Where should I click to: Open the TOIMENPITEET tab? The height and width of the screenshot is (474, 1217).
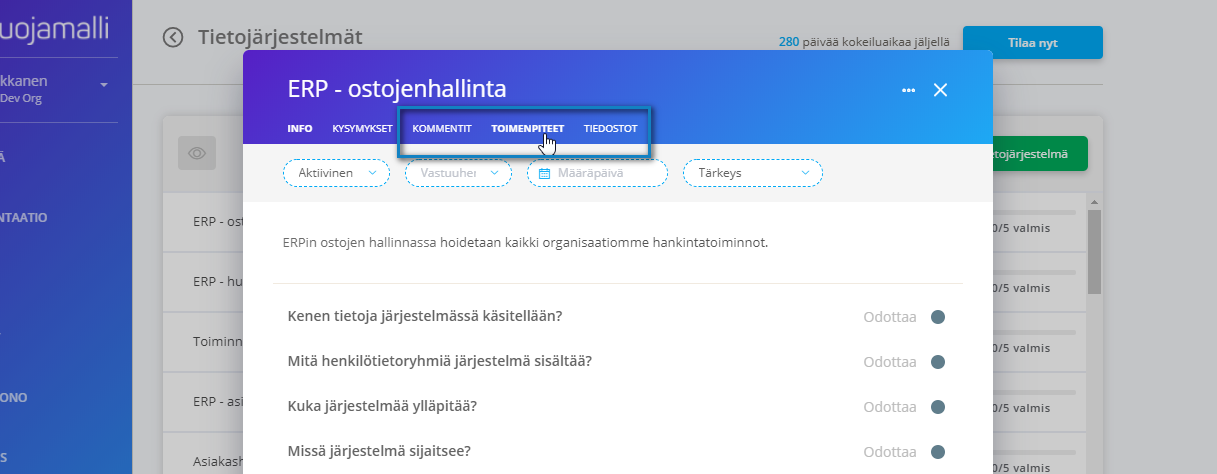click(527, 129)
